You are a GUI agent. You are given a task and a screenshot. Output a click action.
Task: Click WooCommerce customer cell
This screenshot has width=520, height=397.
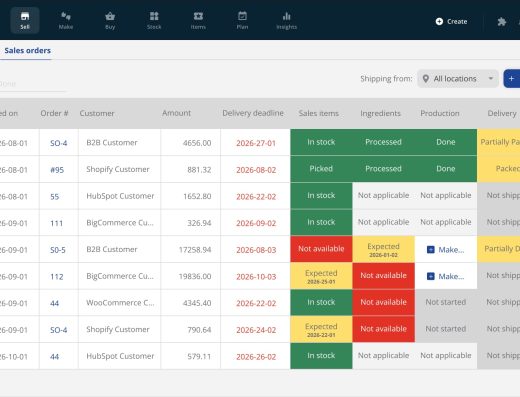(x=120, y=303)
